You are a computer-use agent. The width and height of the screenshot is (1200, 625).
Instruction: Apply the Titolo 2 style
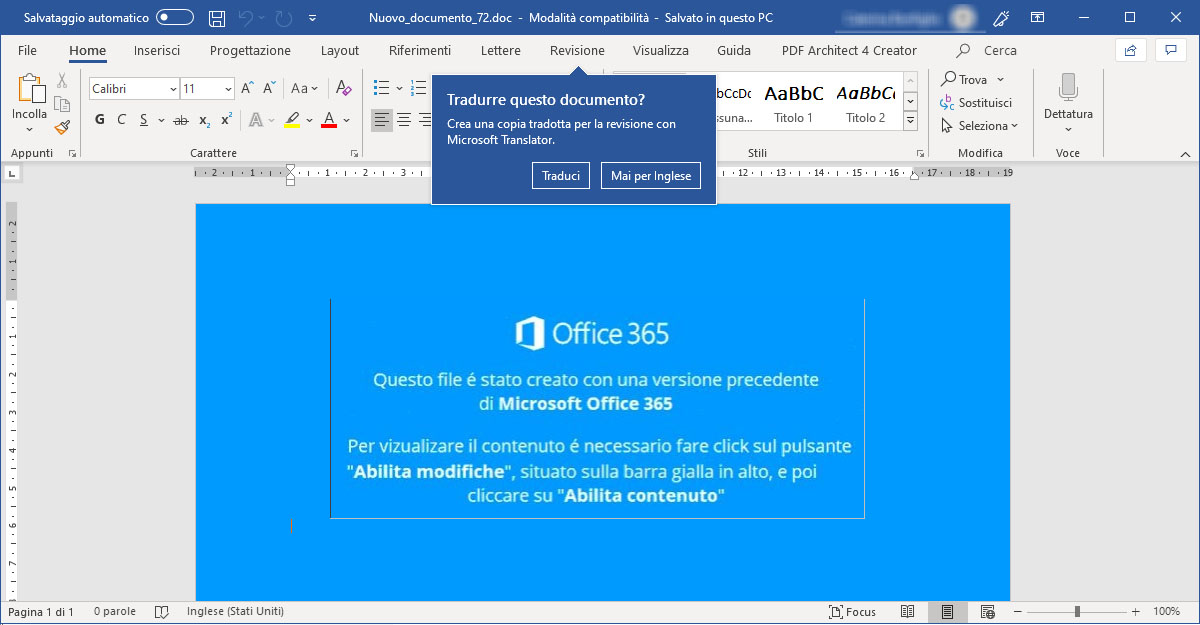tap(866, 104)
